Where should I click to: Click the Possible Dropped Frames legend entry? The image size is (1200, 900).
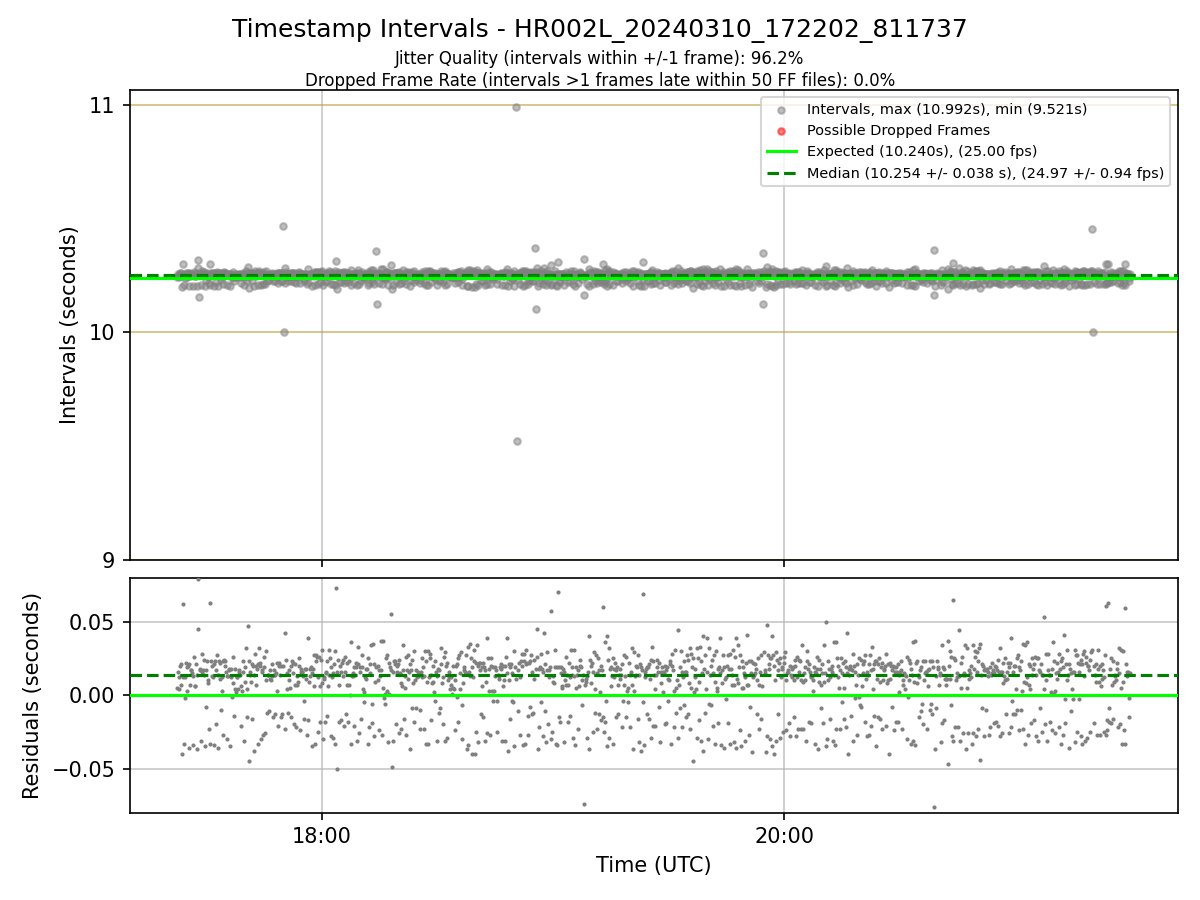(x=898, y=130)
